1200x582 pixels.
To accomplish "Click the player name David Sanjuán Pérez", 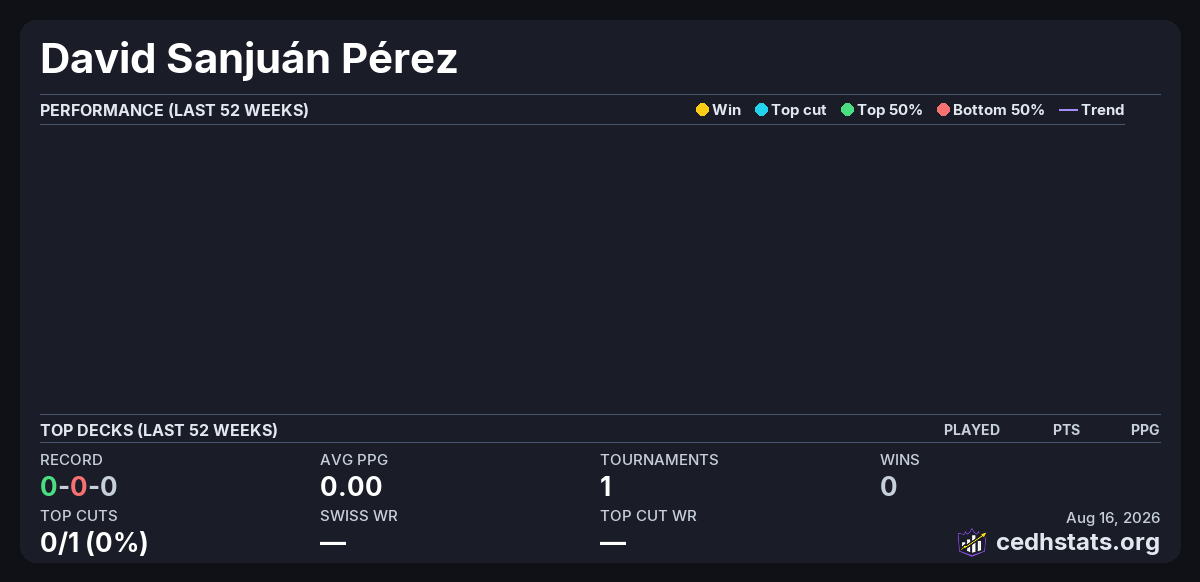I will coord(249,59).
